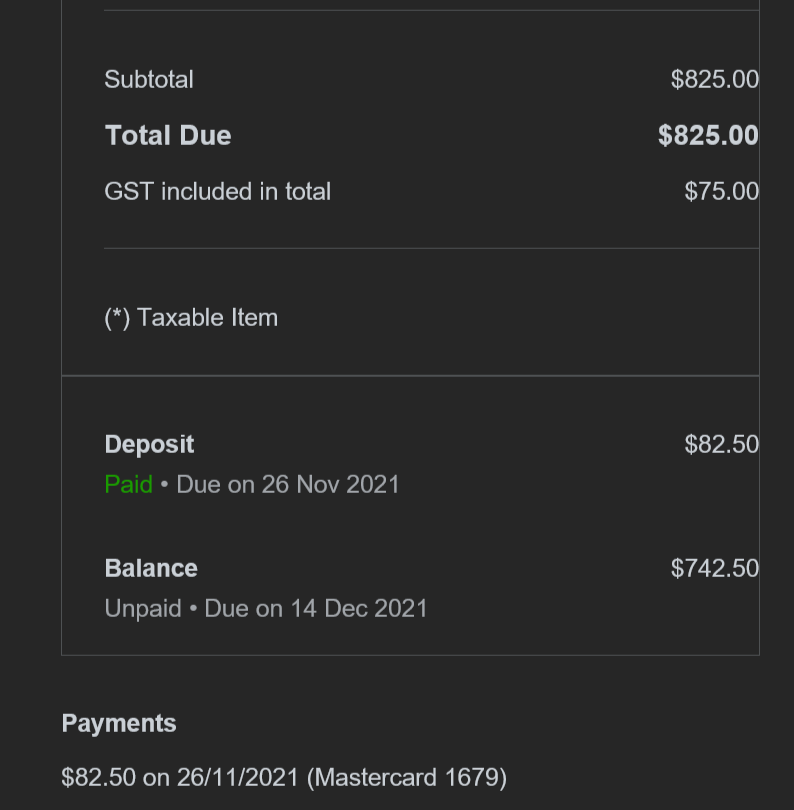Click the Subtotal label
The width and height of the screenshot is (794, 810).
pos(149,80)
